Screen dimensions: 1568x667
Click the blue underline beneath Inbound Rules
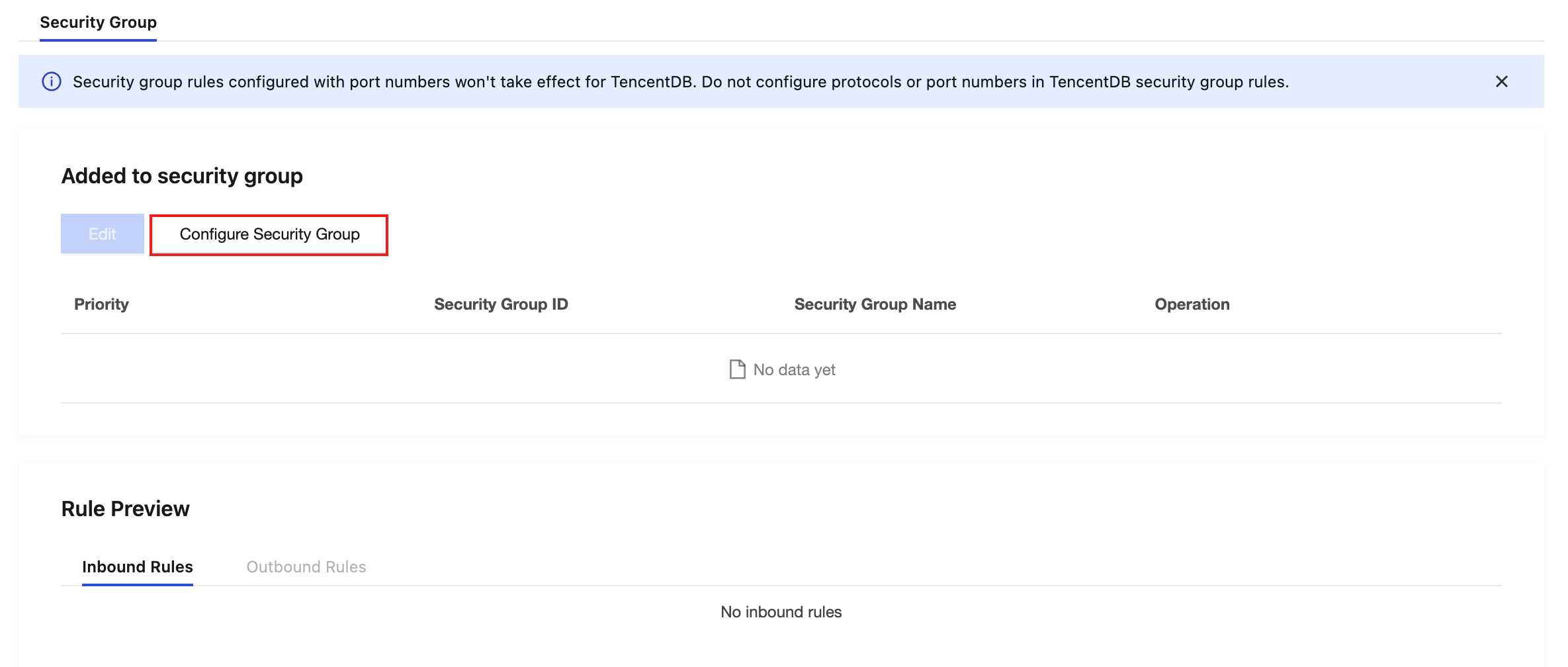tap(138, 584)
